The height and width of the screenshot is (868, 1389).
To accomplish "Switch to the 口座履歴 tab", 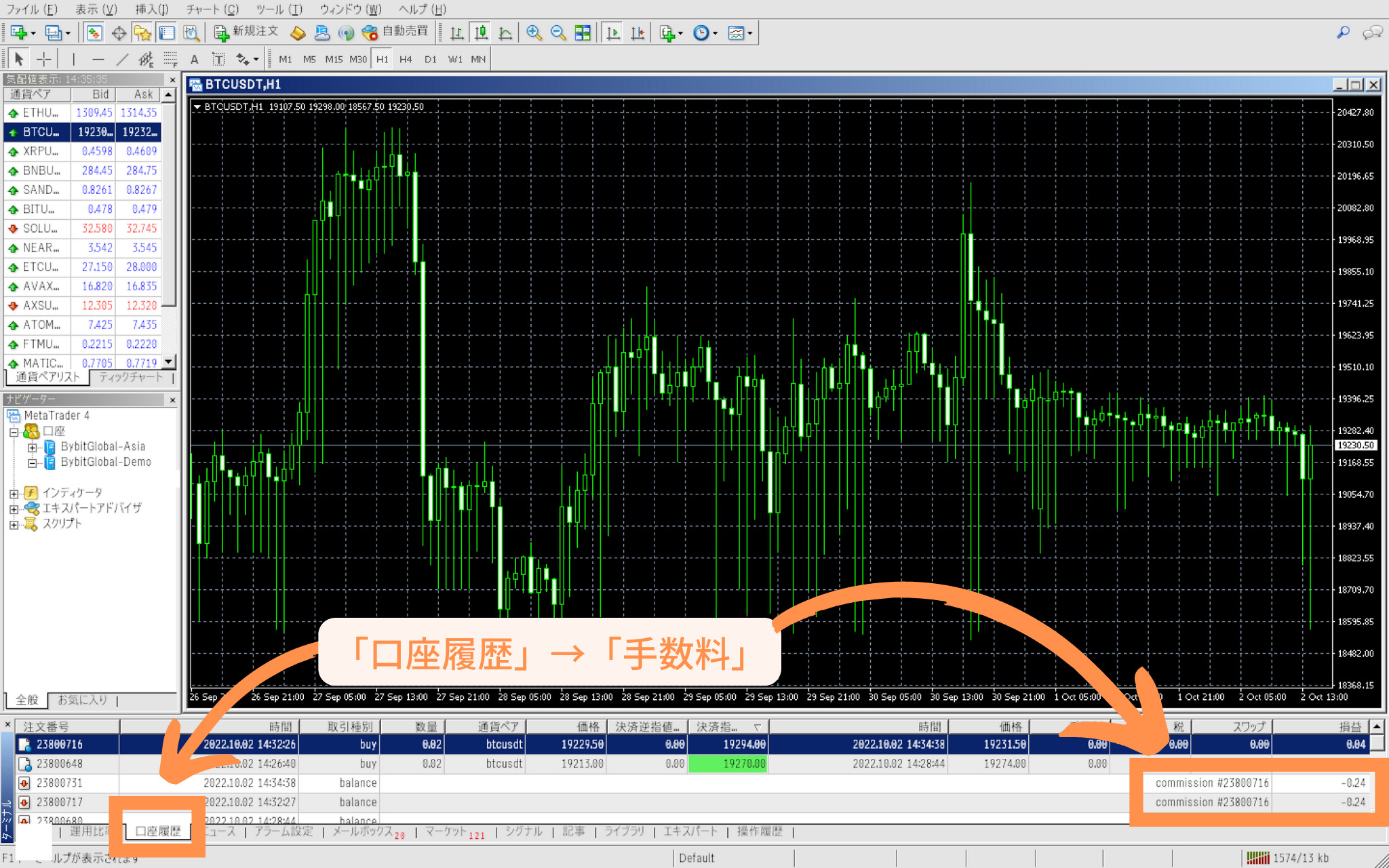I will coord(158,831).
